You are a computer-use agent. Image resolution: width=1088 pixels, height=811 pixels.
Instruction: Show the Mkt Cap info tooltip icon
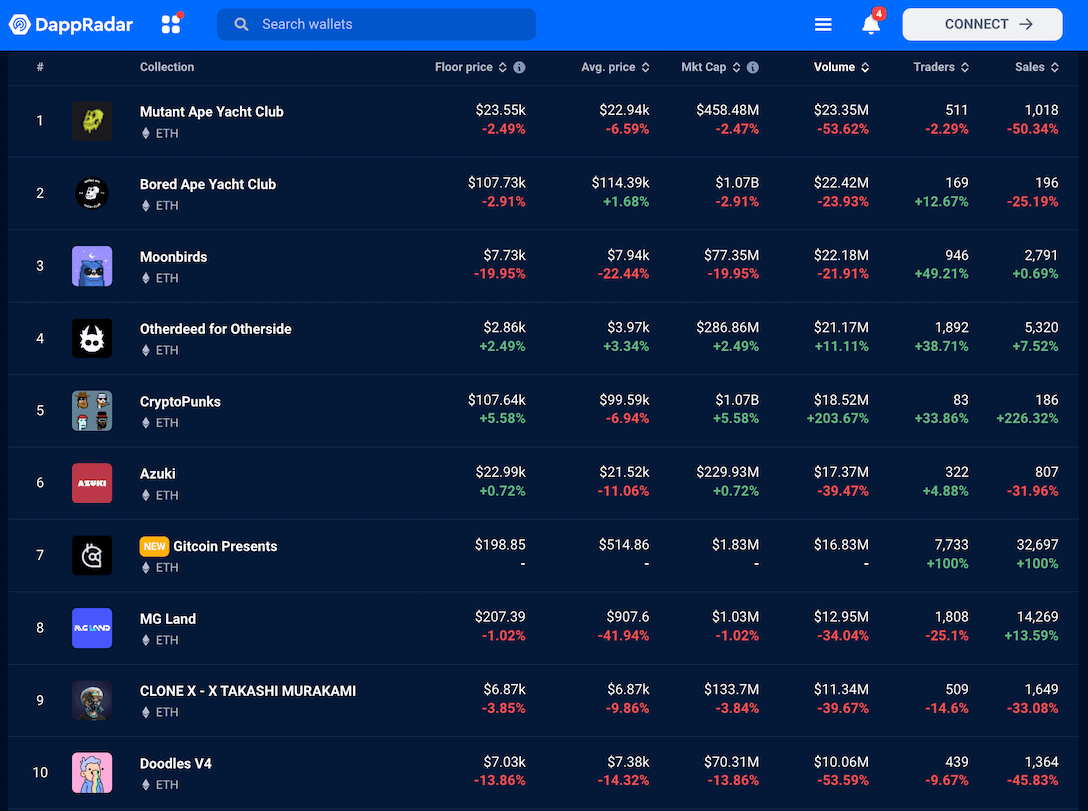(x=753, y=67)
